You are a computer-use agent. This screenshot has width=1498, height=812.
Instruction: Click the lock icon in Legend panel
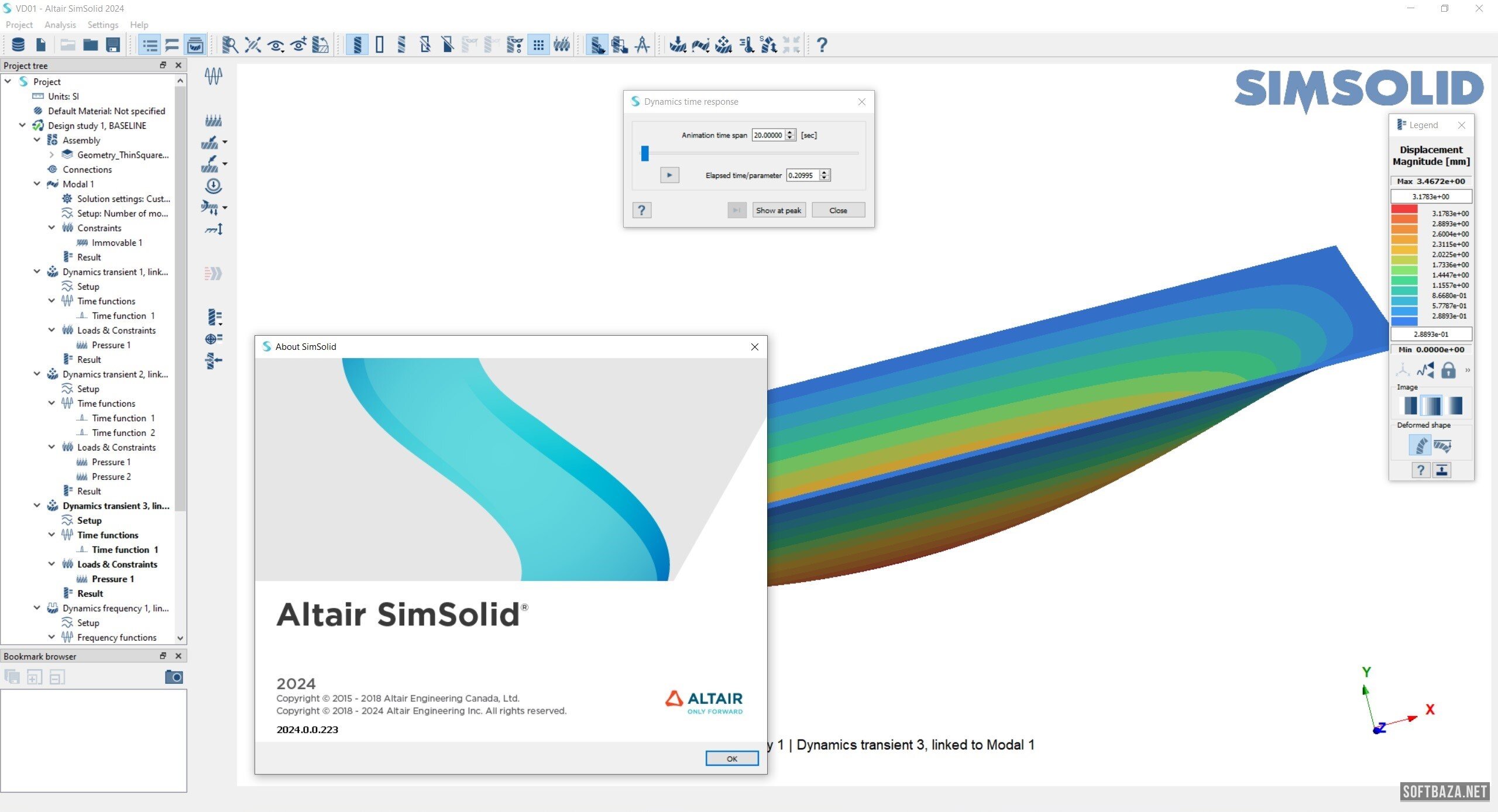(x=1448, y=370)
